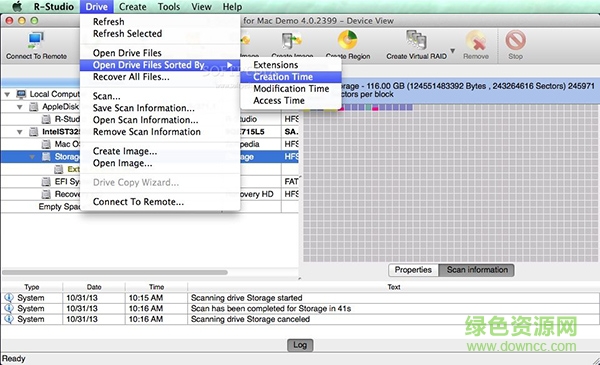Viewport: 600px width, 365px height.
Task: Choose Refresh from Drive menu
Action: pyautogui.click(x=160, y=22)
